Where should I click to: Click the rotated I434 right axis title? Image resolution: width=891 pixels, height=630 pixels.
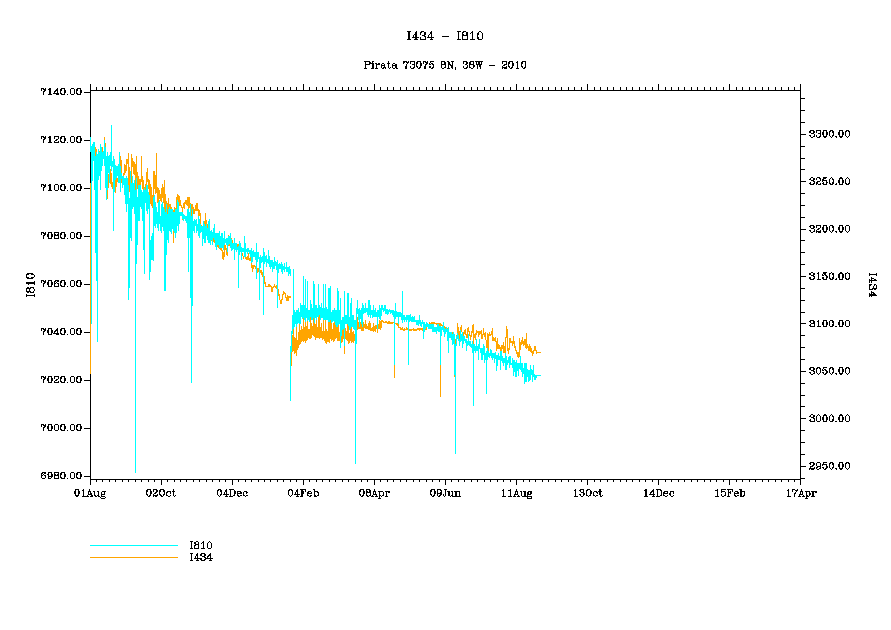(x=871, y=285)
